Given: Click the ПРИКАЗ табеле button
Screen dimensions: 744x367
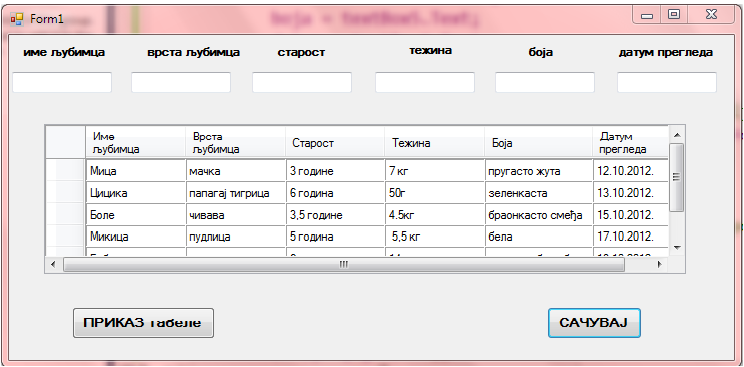Looking at the screenshot, I should click(x=143, y=323).
